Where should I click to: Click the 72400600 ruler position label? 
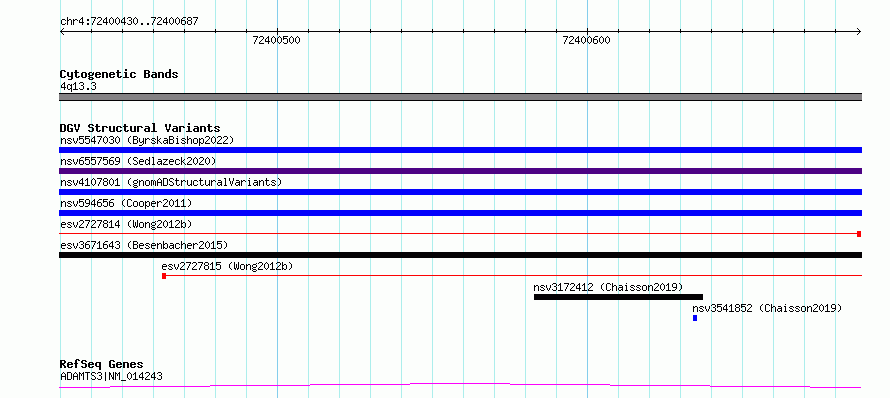(x=586, y=40)
